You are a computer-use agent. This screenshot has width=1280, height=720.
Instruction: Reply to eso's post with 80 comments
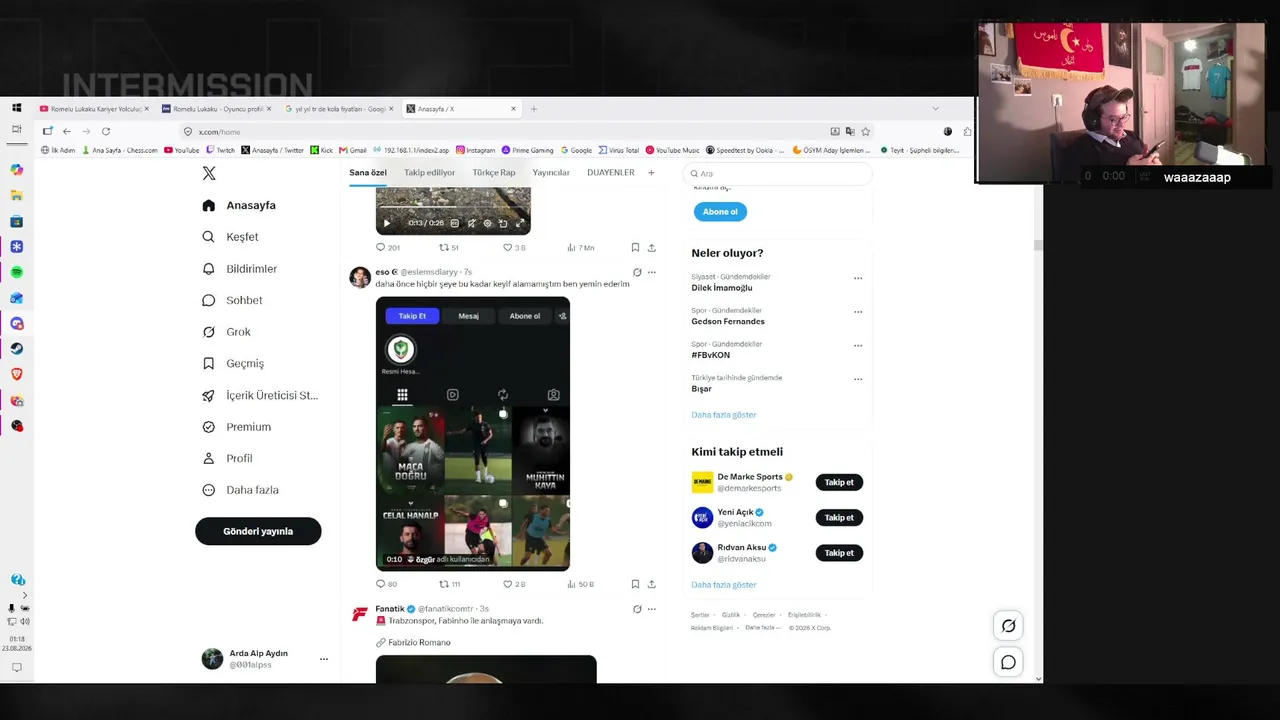(386, 584)
